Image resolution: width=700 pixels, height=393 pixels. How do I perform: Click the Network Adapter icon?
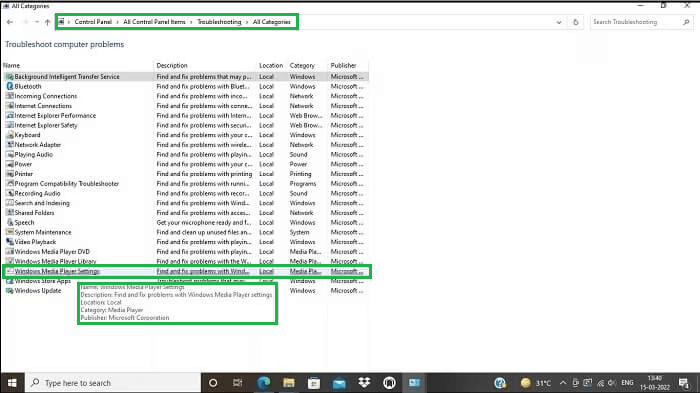[10, 145]
